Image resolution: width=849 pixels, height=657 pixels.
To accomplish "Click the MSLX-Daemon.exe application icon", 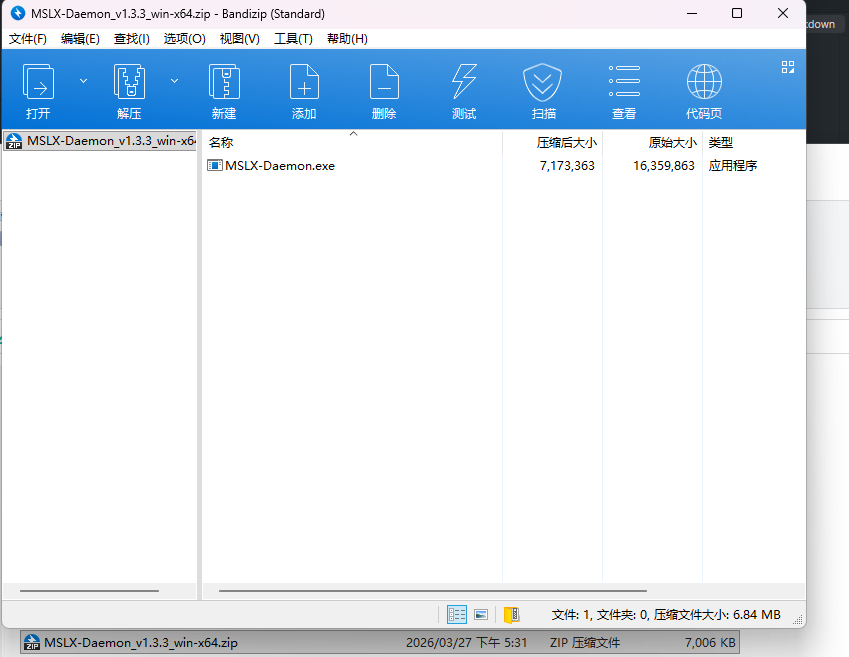I will click(x=214, y=166).
